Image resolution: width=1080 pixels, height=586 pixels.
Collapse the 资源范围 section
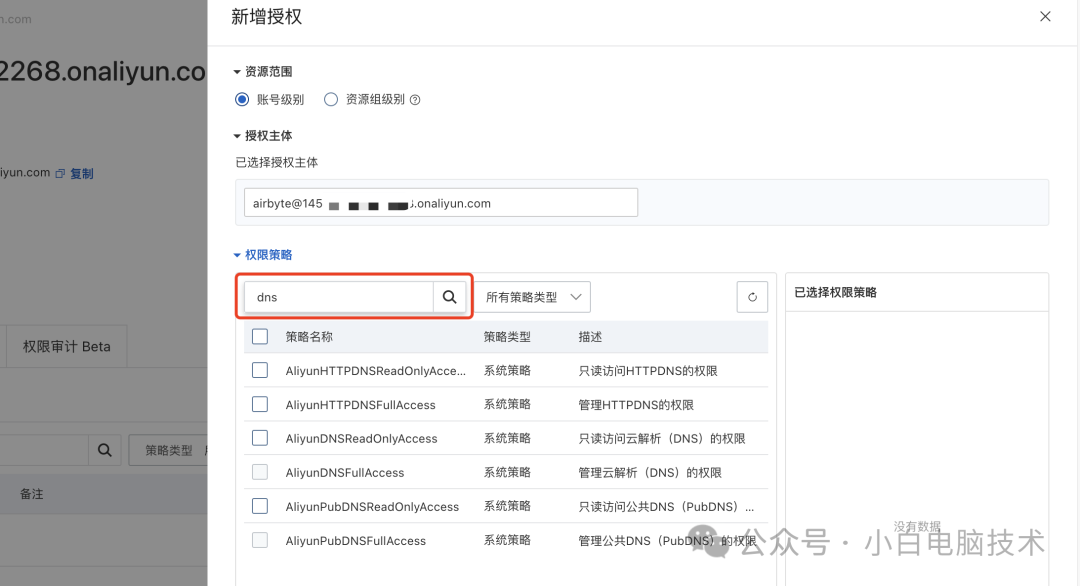tap(262, 72)
